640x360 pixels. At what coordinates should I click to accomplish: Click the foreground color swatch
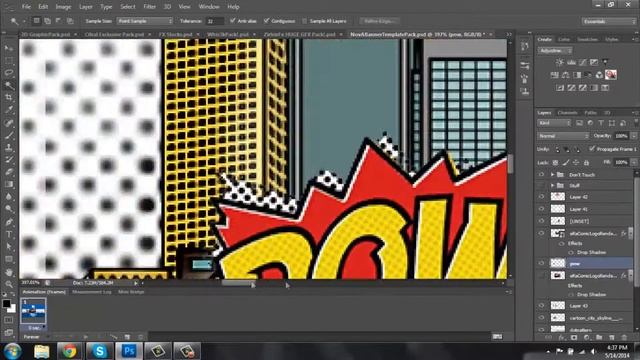coord(6,304)
